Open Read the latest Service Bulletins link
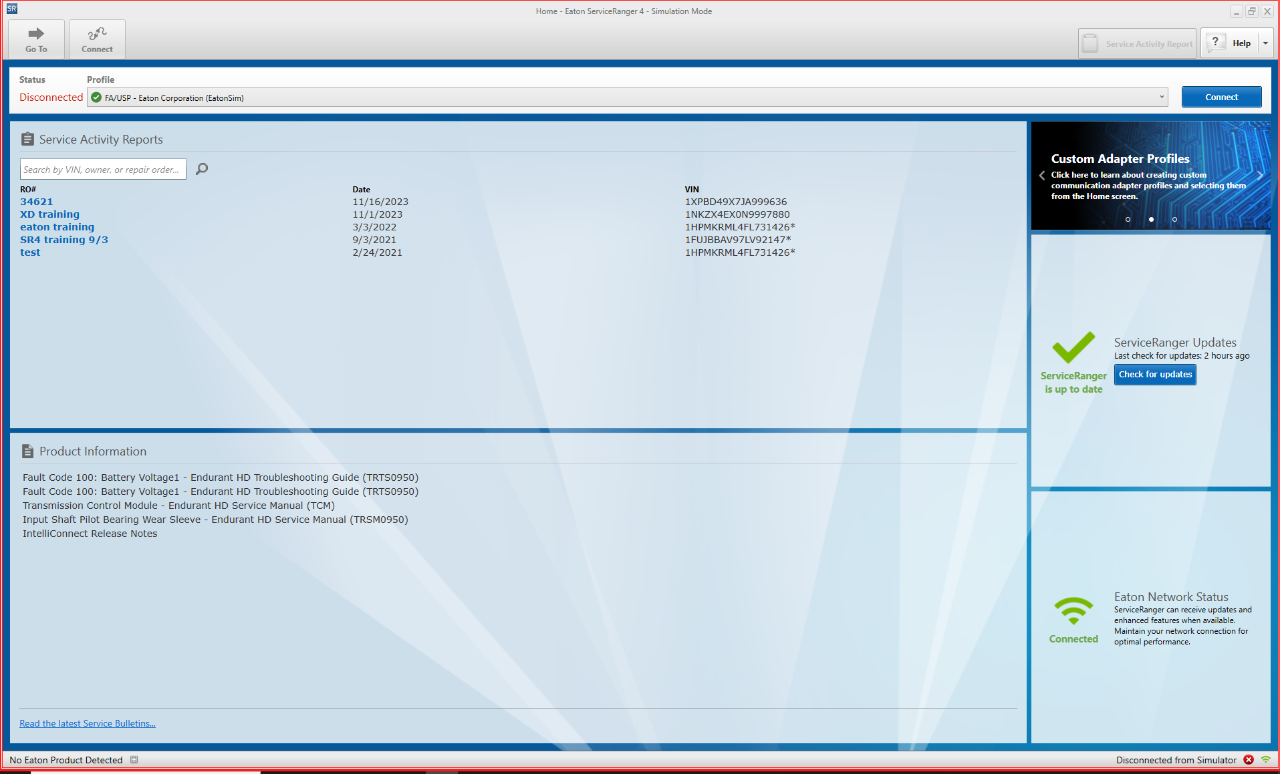 (87, 723)
